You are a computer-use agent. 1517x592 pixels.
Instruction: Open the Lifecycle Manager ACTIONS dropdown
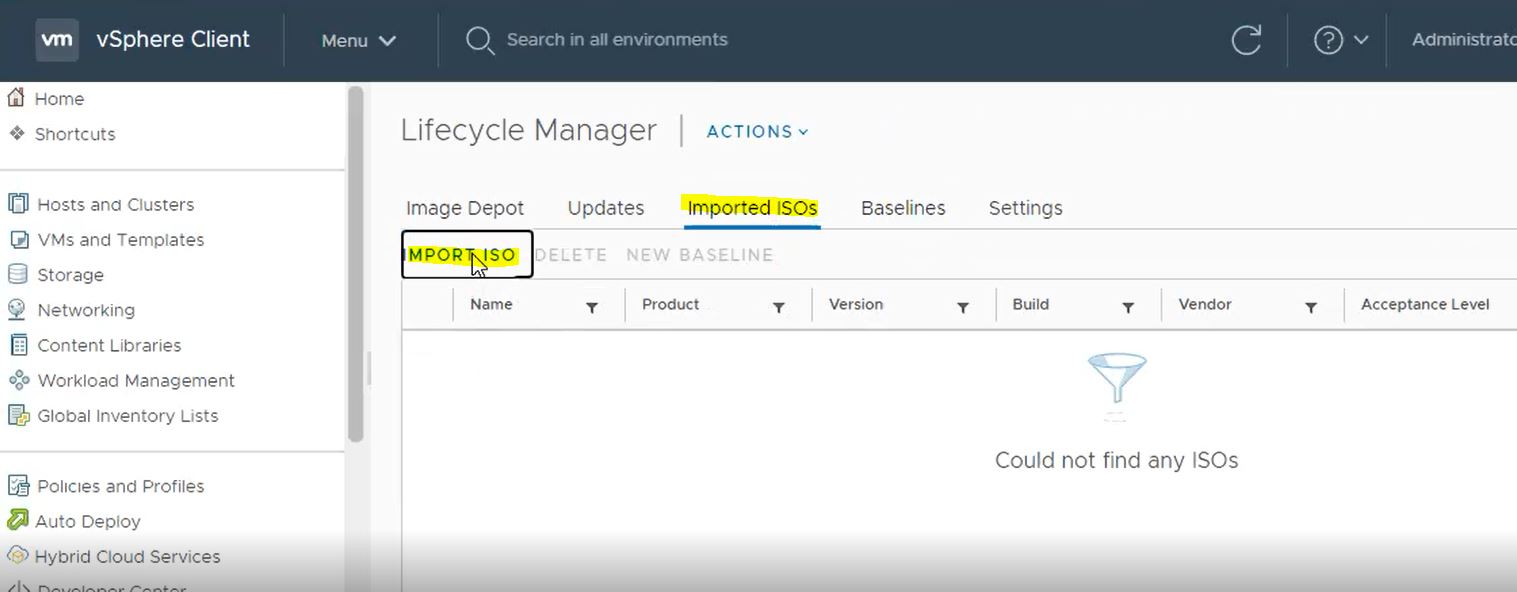pos(757,131)
